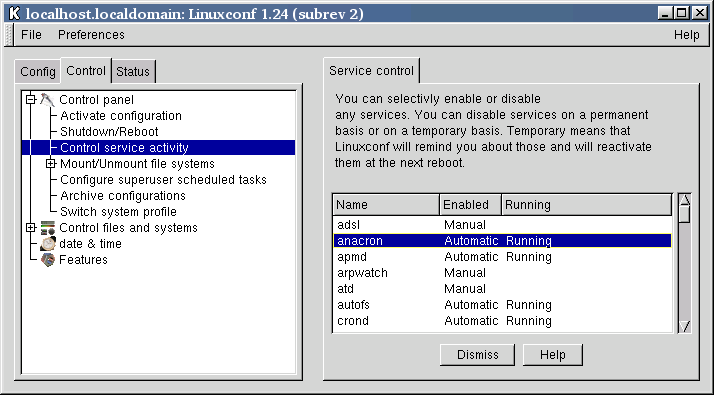Select Shutdown/Reboot in the tree
The height and width of the screenshot is (395, 714).
click(x=109, y=132)
